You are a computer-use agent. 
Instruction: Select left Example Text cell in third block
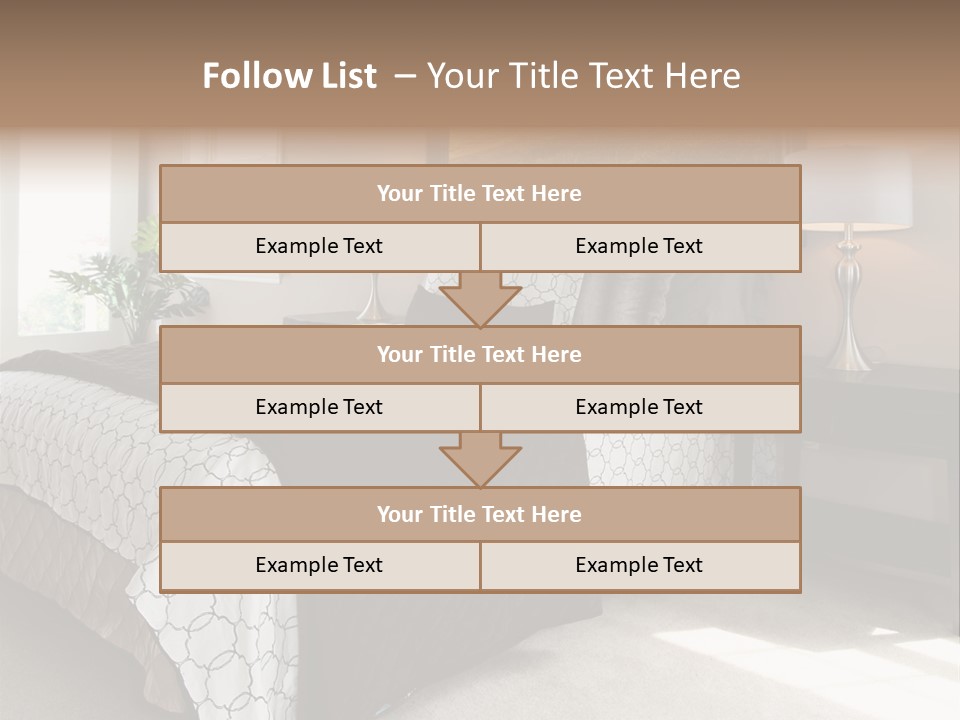pyautogui.click(x=319, y=565)
